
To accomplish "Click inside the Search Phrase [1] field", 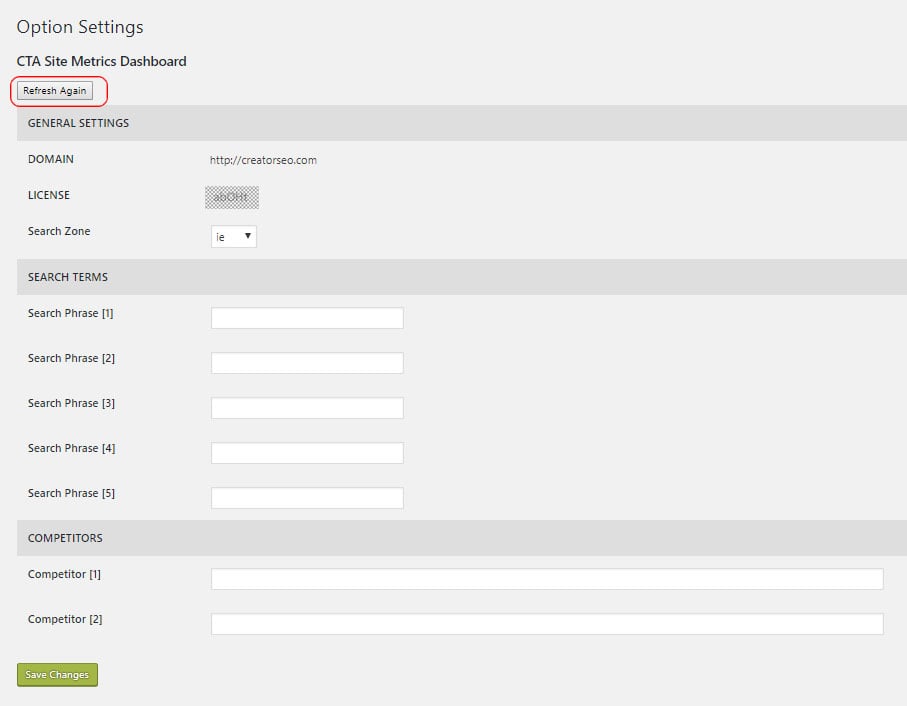I will click(306, 317).
